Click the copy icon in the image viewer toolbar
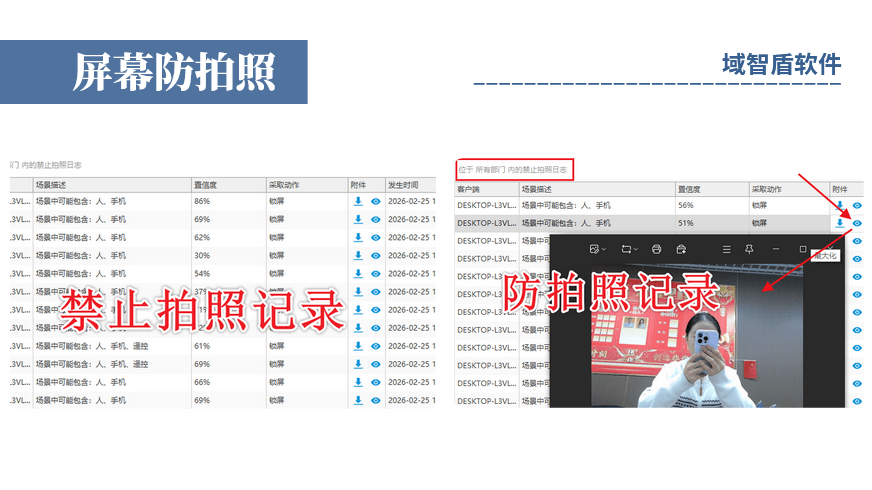Viewport: 872px width, 490px height. click(681, 249)
